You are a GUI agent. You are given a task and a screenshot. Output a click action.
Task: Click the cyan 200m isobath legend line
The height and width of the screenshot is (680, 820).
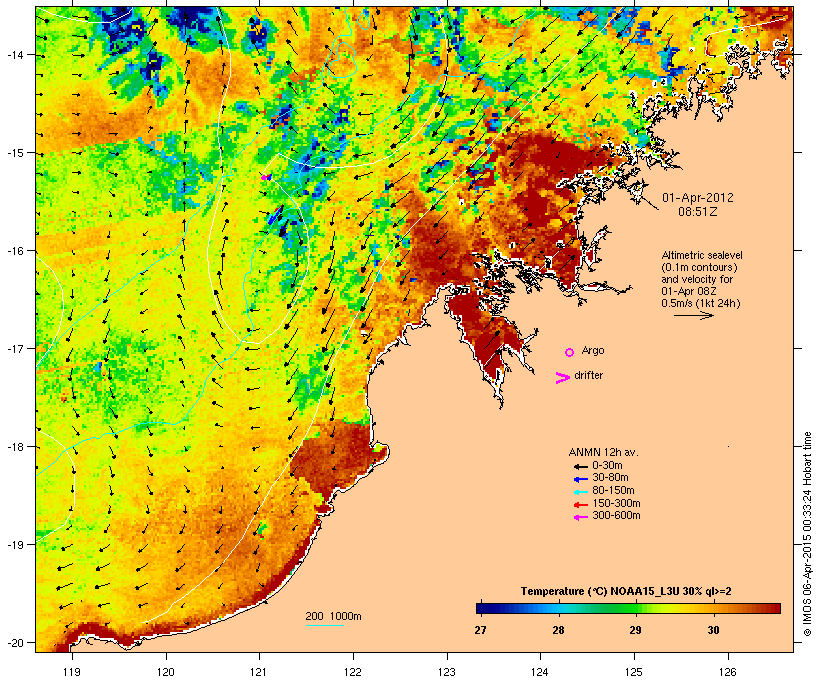[325, 625]
